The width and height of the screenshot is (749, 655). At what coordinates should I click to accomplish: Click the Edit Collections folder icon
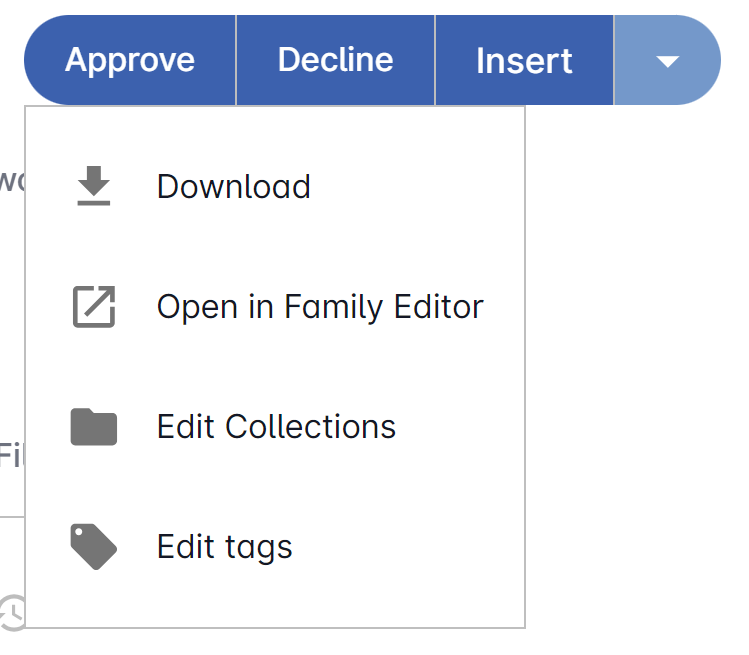(94, 427)
